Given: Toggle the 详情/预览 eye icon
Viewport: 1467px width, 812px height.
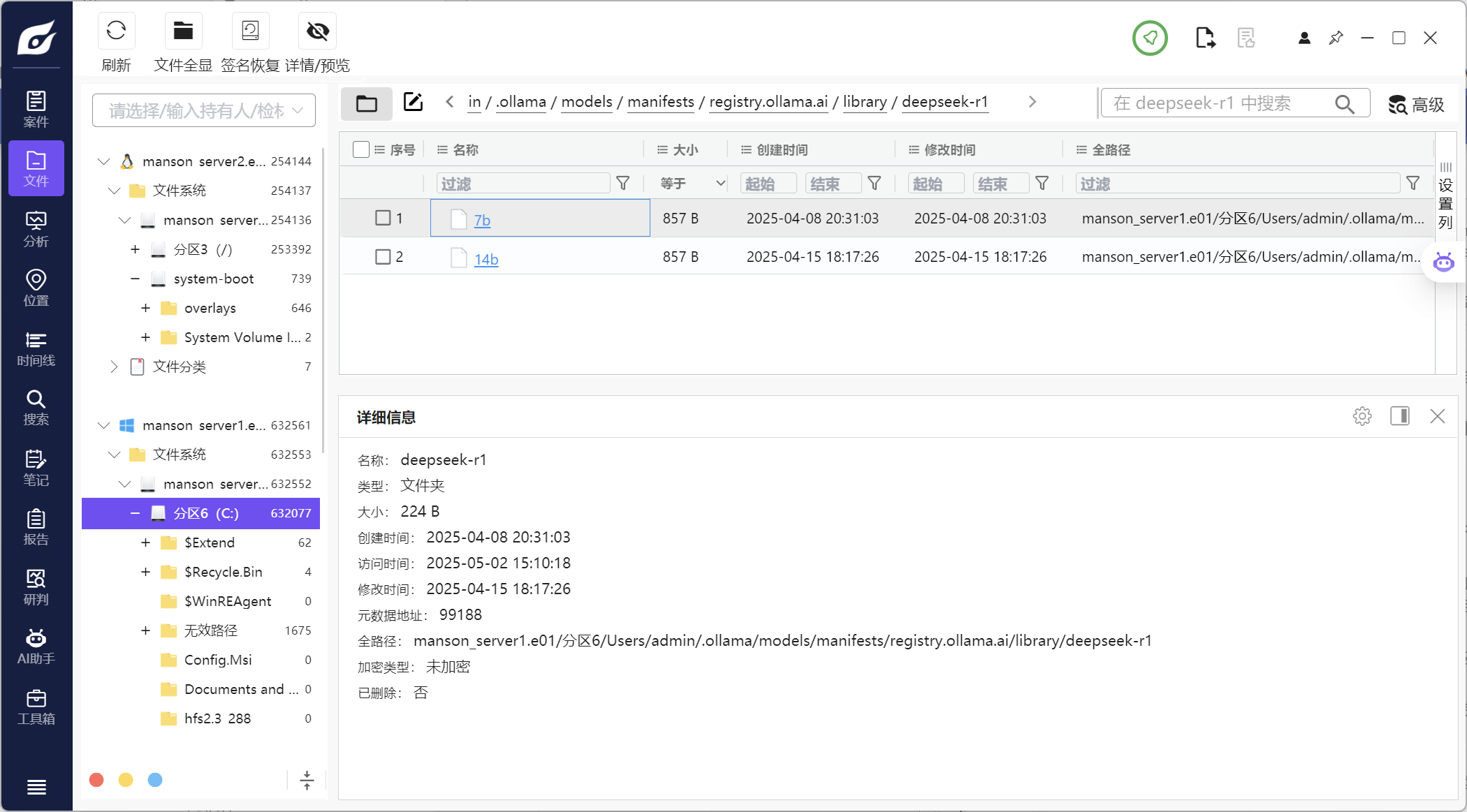Looking at the screenshot, I should click(318, 31).
